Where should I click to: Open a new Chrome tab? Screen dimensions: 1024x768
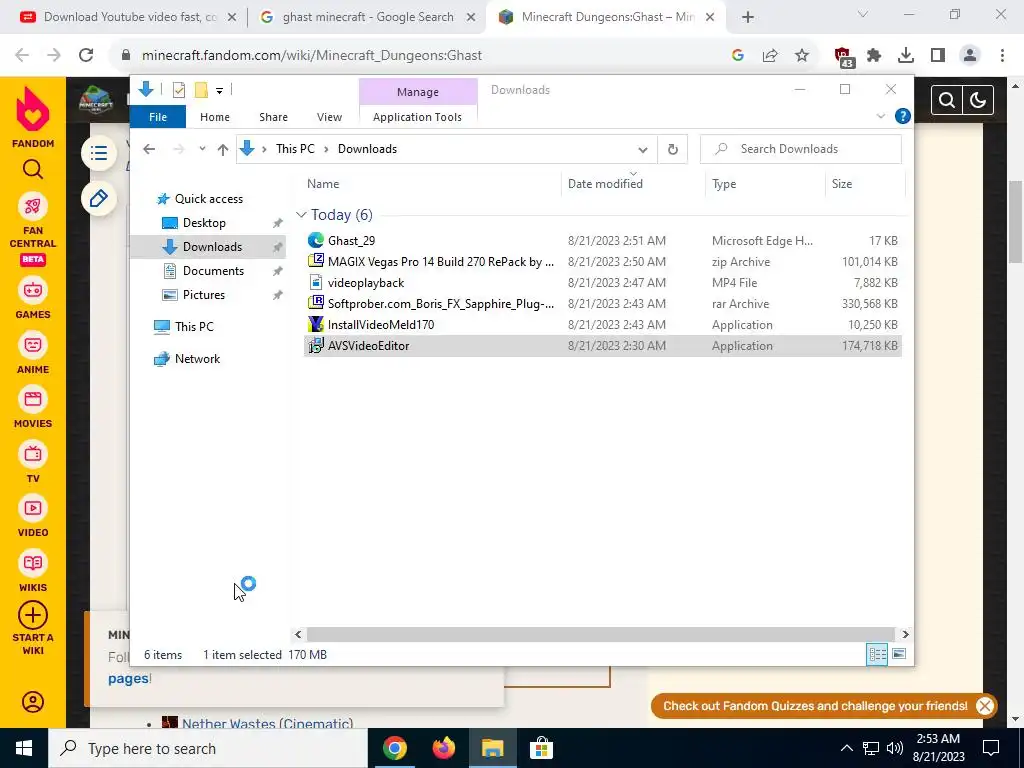click(748, 18)
